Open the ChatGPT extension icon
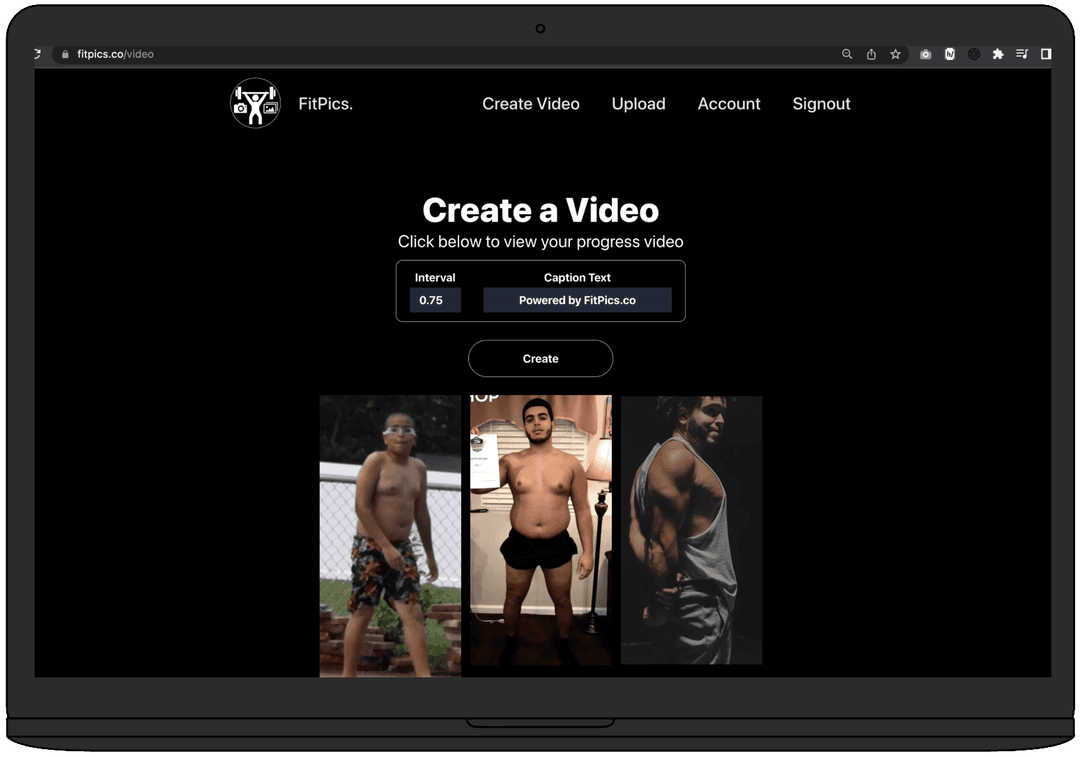 click(x=974, y=54)
